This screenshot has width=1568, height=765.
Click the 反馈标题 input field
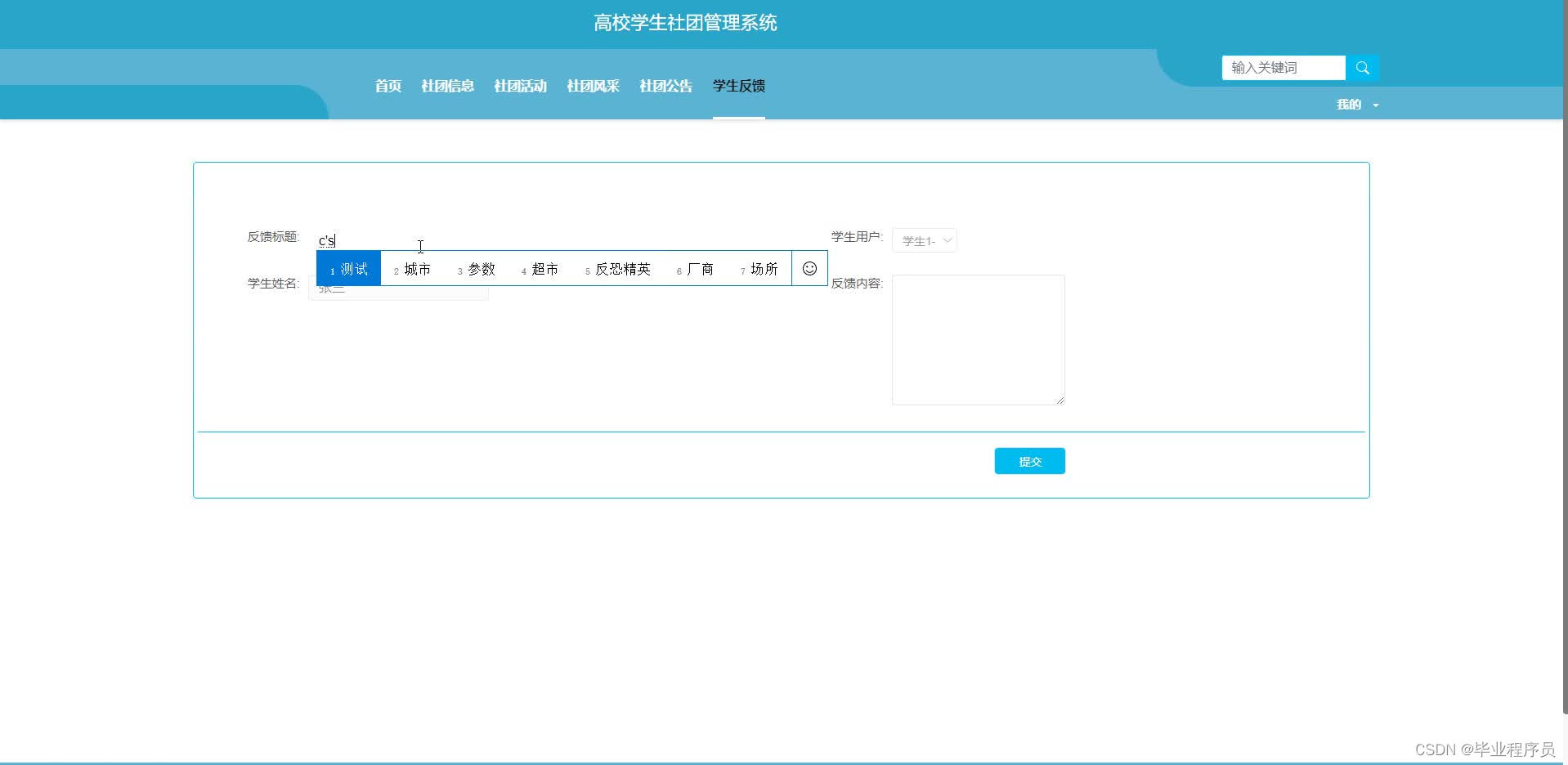[x=398, y=240]
